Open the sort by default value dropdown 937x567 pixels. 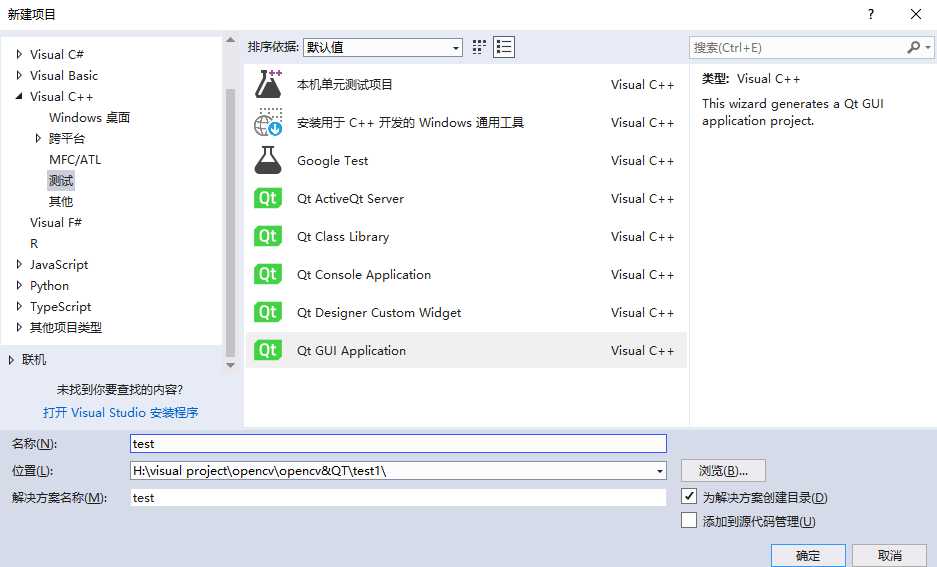coord(383,47)
